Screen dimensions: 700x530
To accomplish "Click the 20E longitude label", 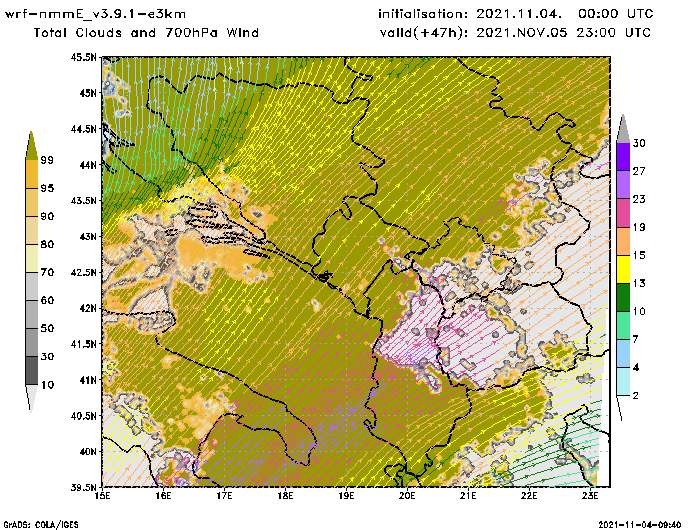I will [407, 496].
